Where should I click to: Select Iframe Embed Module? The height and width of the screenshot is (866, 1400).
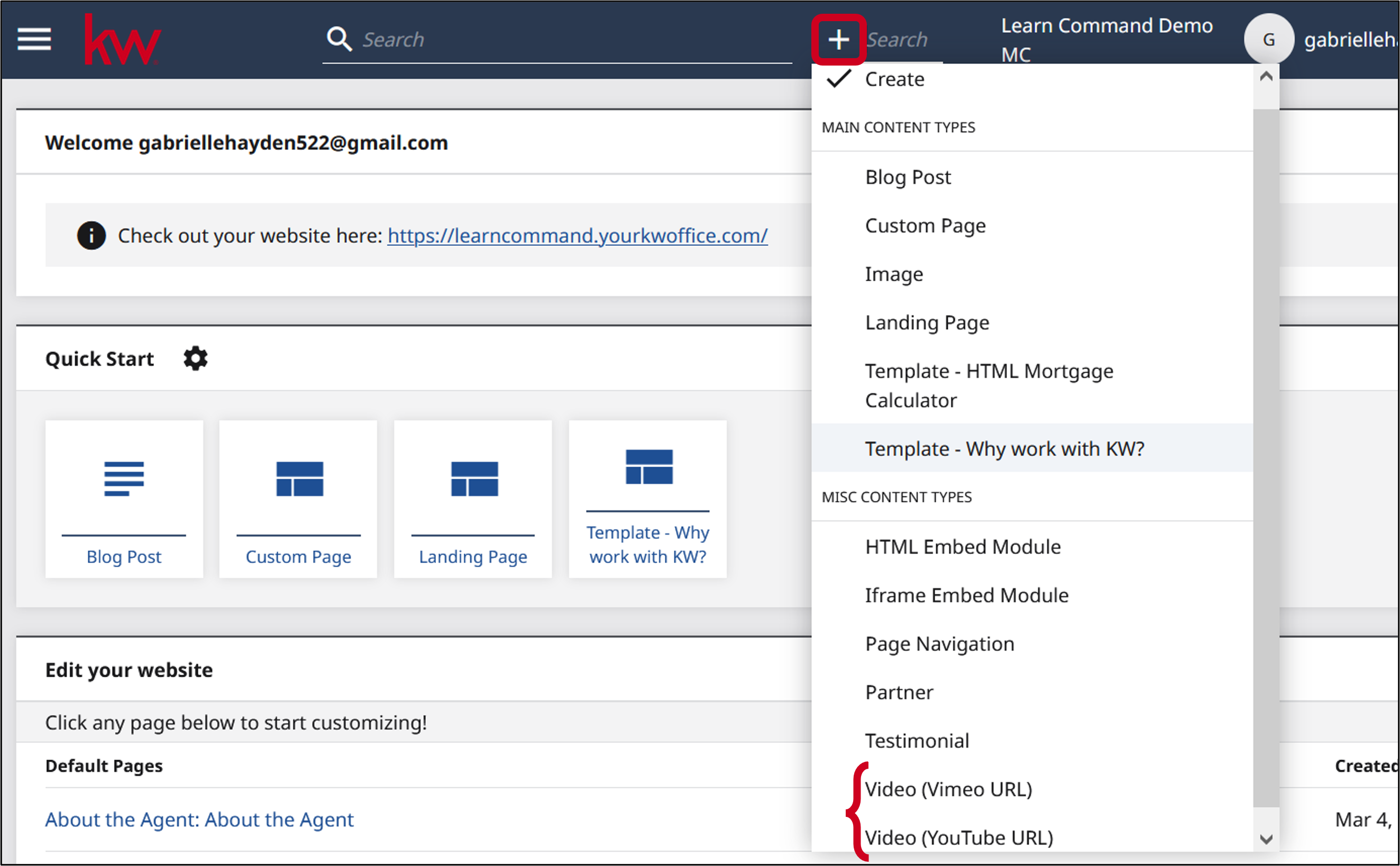[x=1032, y=595]
